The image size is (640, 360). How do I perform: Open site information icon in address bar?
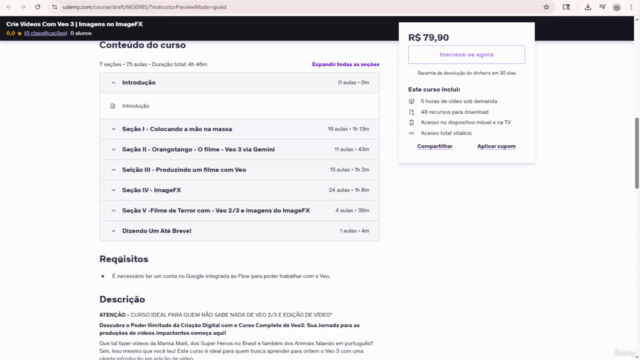click(x=55, y=7)
